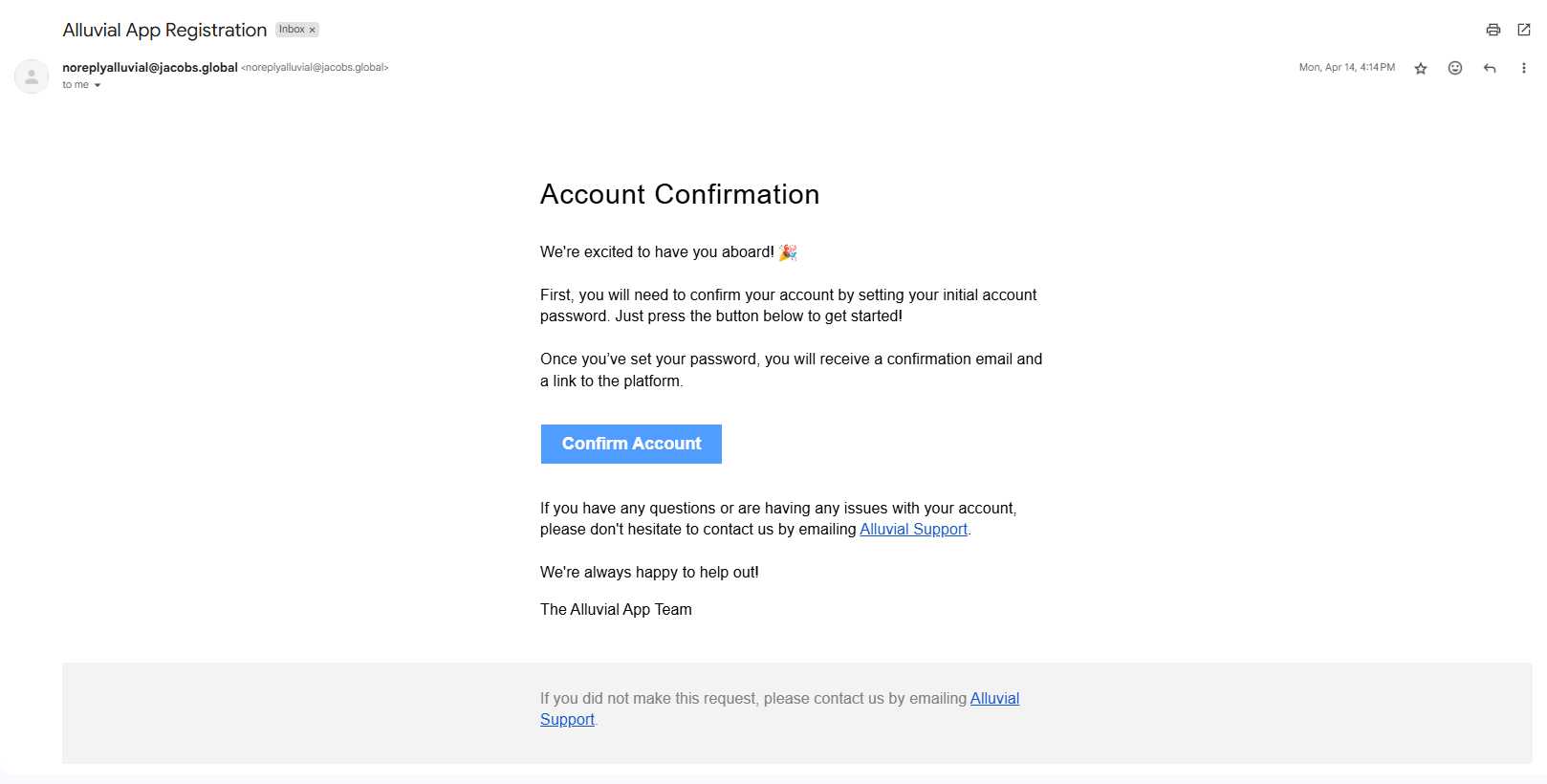1547x784 pixels.
Task: Expand the 'to me' recipient details
Action: (97, 85)
